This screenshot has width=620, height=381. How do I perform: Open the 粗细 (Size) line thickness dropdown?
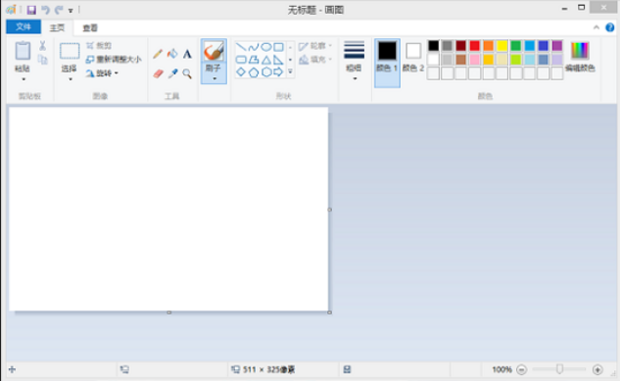point(354,60)
